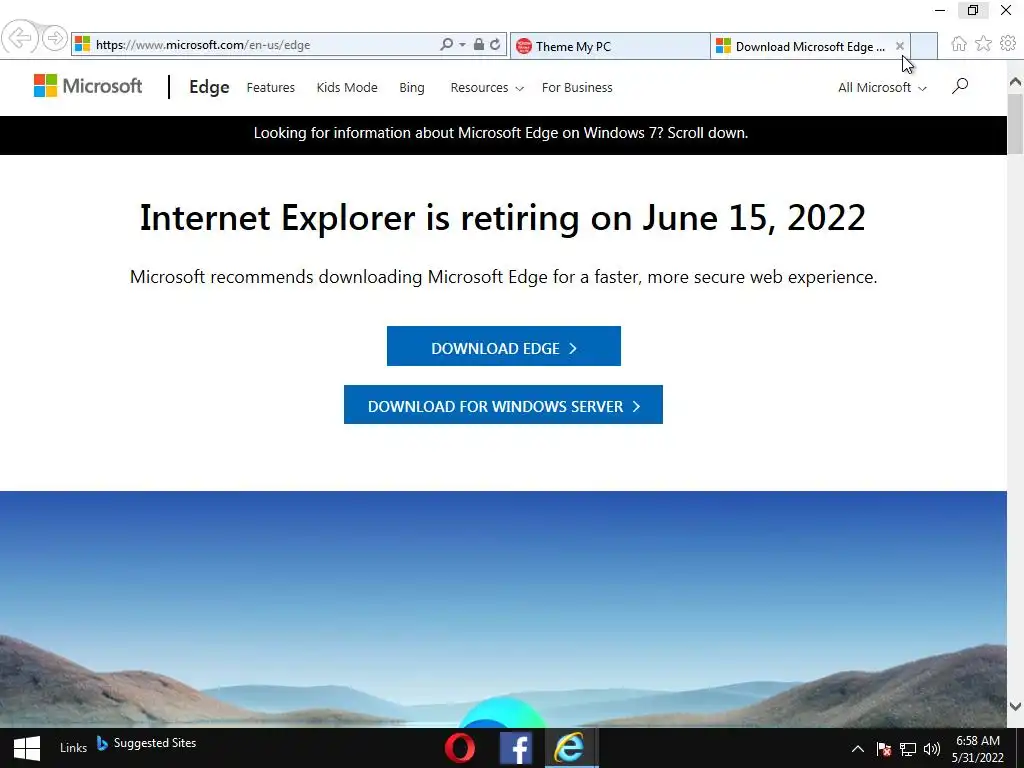1024x768 pixels.
Task: Click the browser Home icon
Action: pyautogui.click(x=959, y=44)
